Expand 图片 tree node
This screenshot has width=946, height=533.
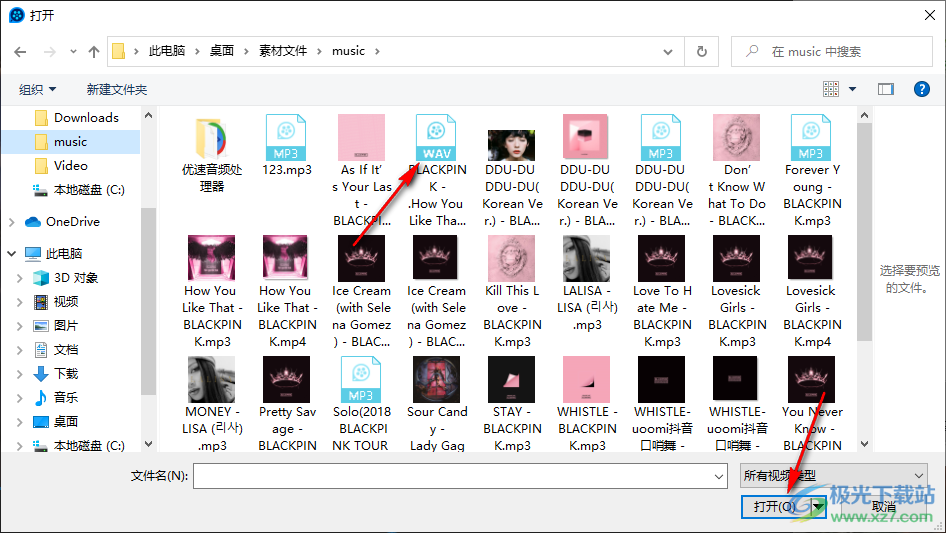click(20, 326)
